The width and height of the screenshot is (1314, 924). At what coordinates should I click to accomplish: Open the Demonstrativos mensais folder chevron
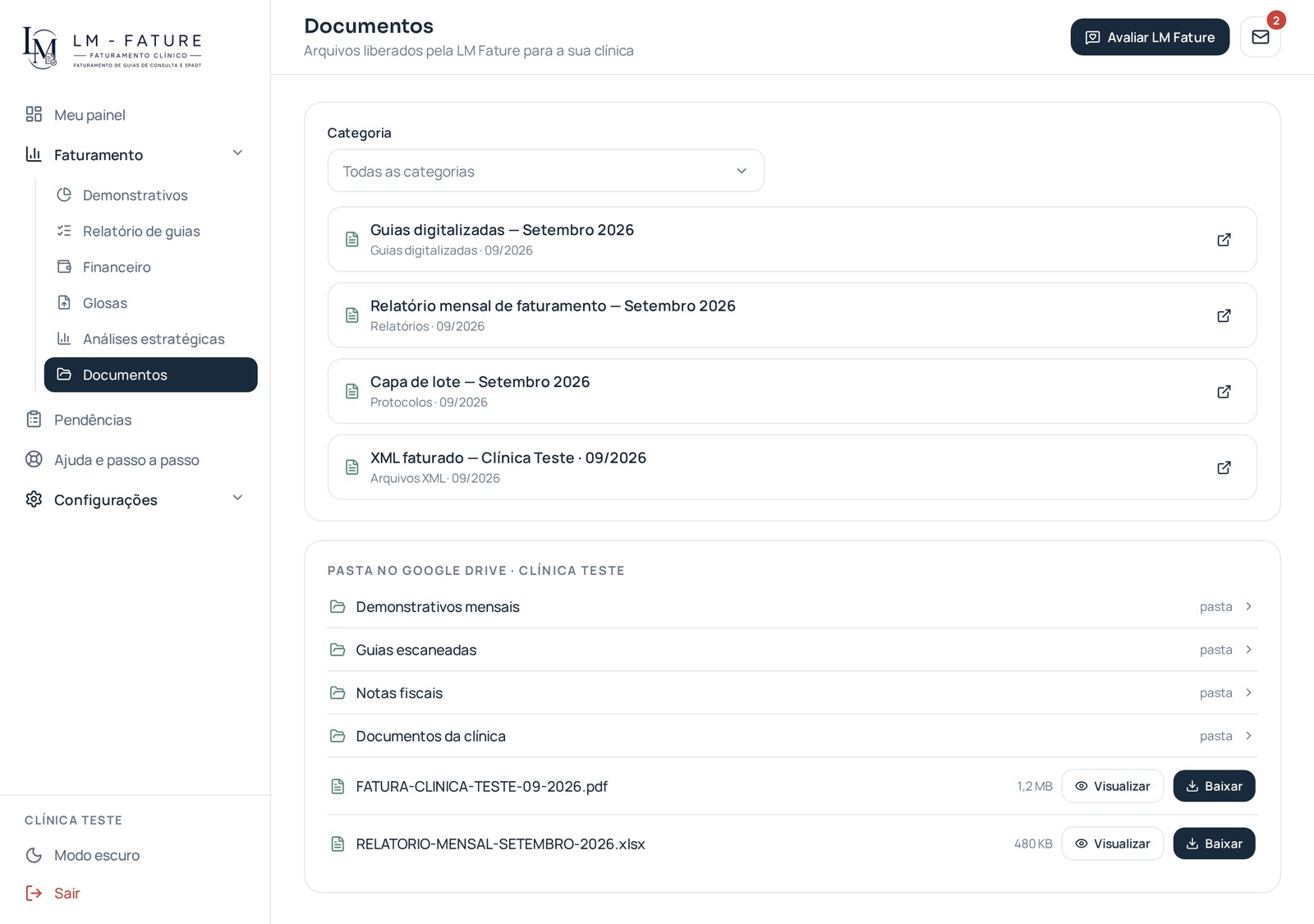point(1248,606)
